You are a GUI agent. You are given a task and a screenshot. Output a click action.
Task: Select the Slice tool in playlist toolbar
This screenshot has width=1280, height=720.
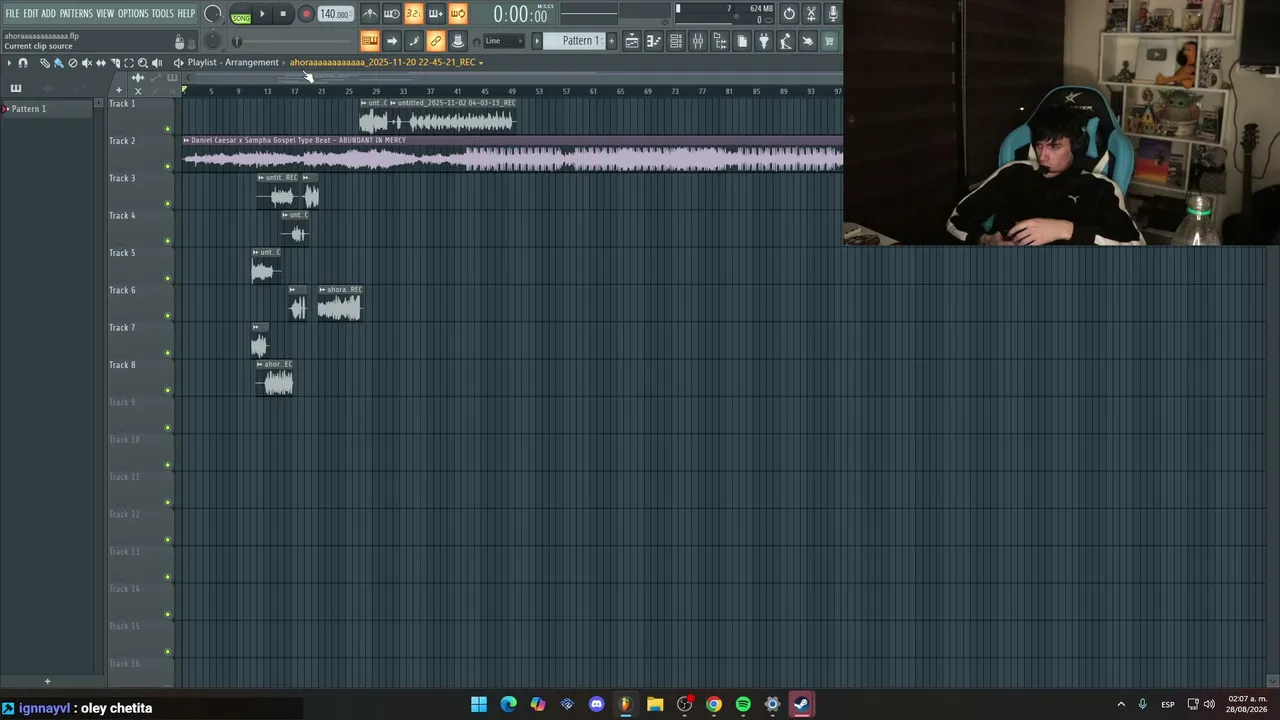tap(115, 63)
